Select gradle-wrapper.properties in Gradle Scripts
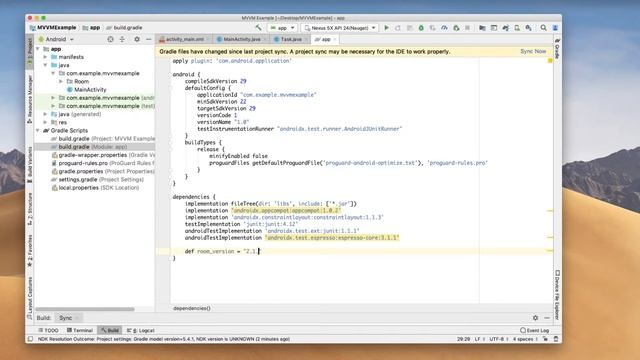The height and width of the screenshot is (360, 640). (x=103, y=155)
